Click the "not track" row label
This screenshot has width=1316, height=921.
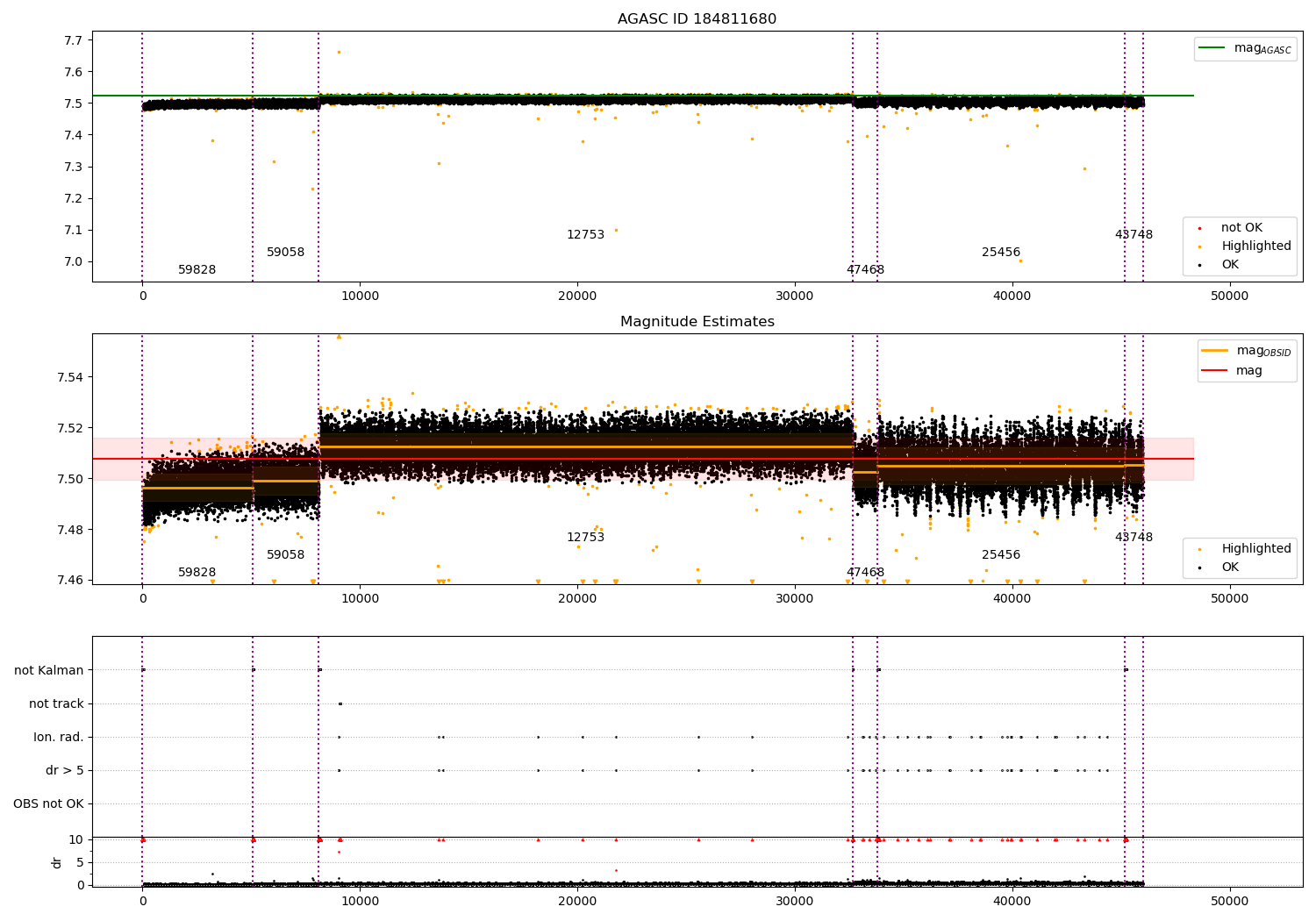(56, 704)
